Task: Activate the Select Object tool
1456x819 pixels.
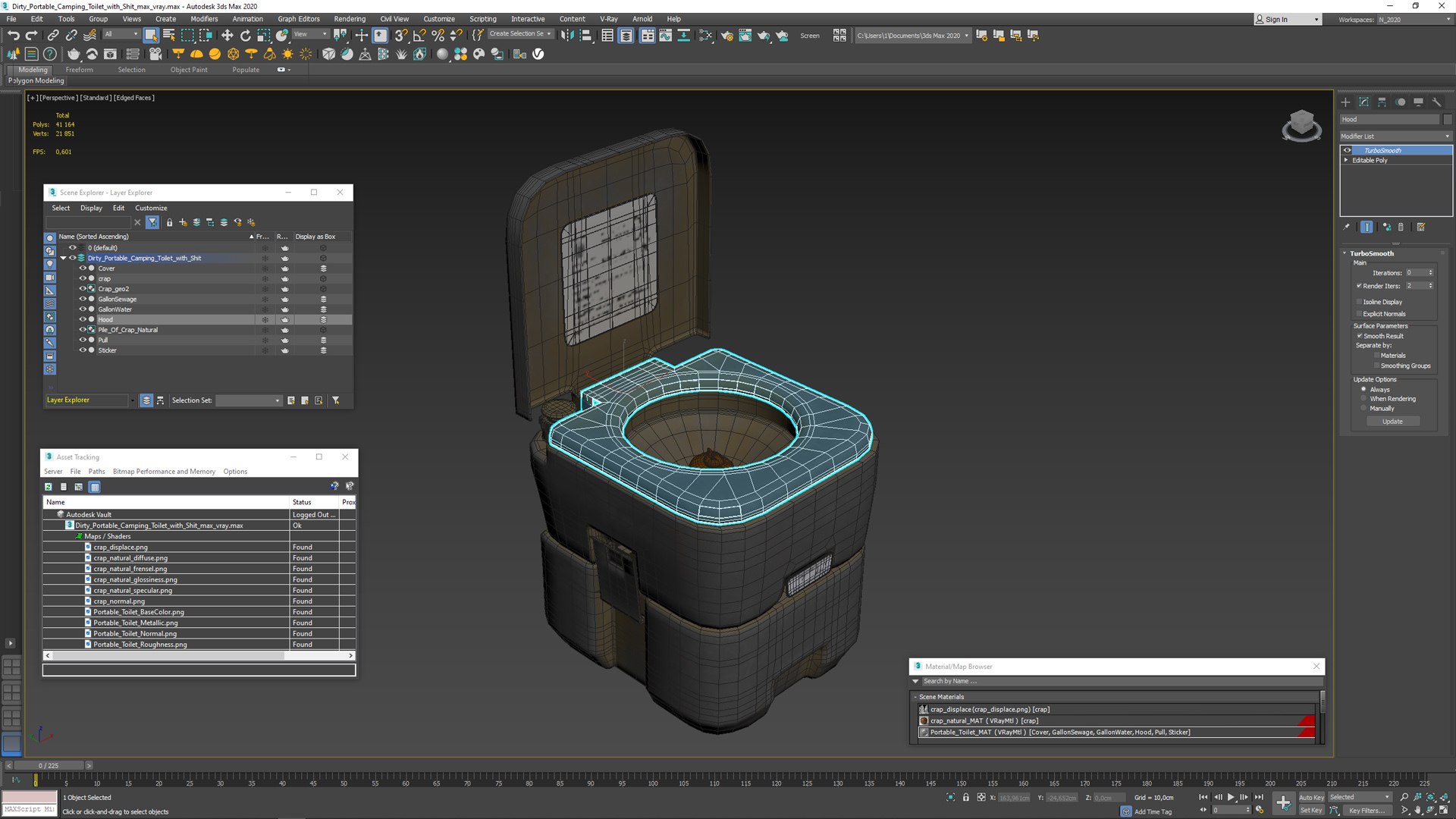Action: pos(151,35)
